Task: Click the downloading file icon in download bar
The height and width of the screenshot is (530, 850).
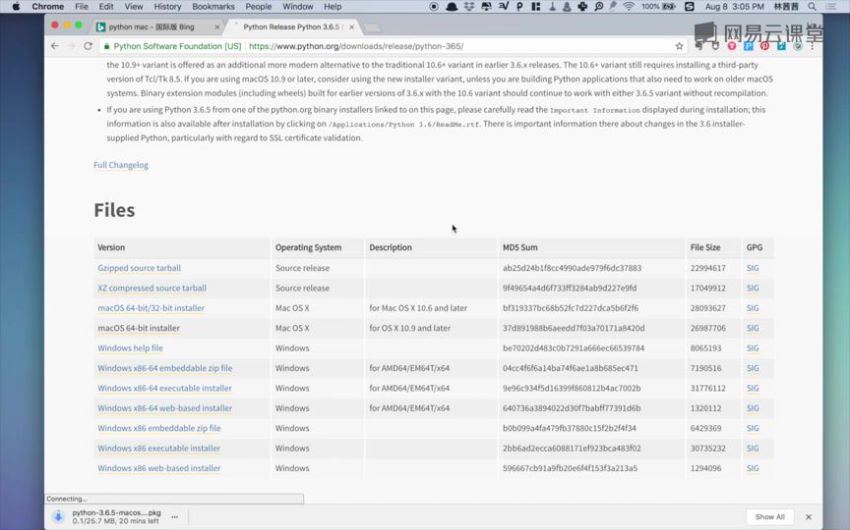Action: point(58,516)
